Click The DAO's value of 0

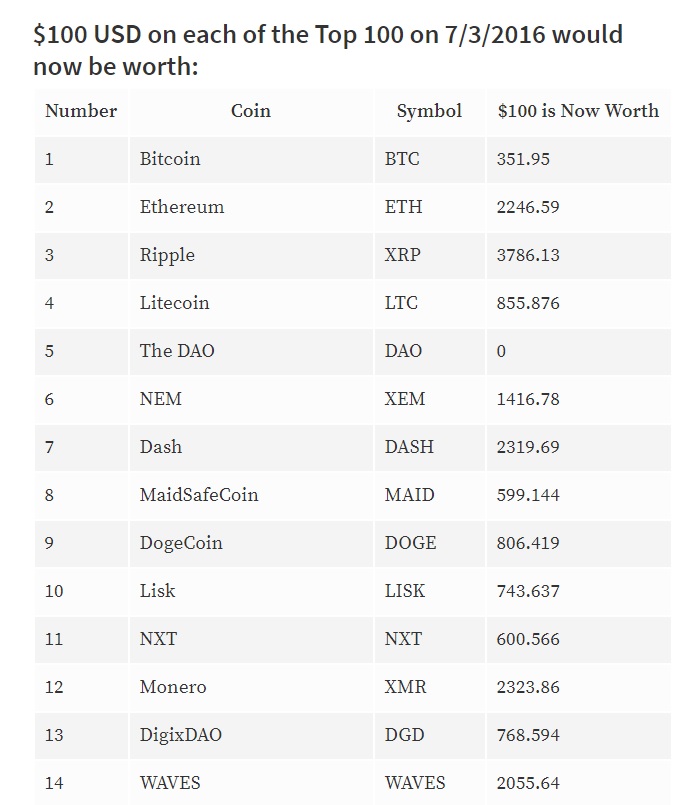click(501, 351)
